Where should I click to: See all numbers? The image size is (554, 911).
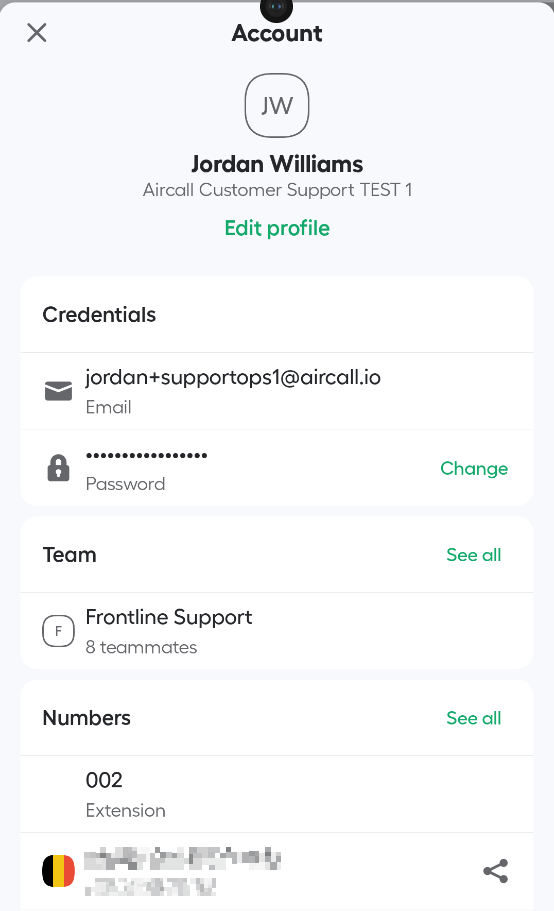pyautogui.click(x=473, y=718)
